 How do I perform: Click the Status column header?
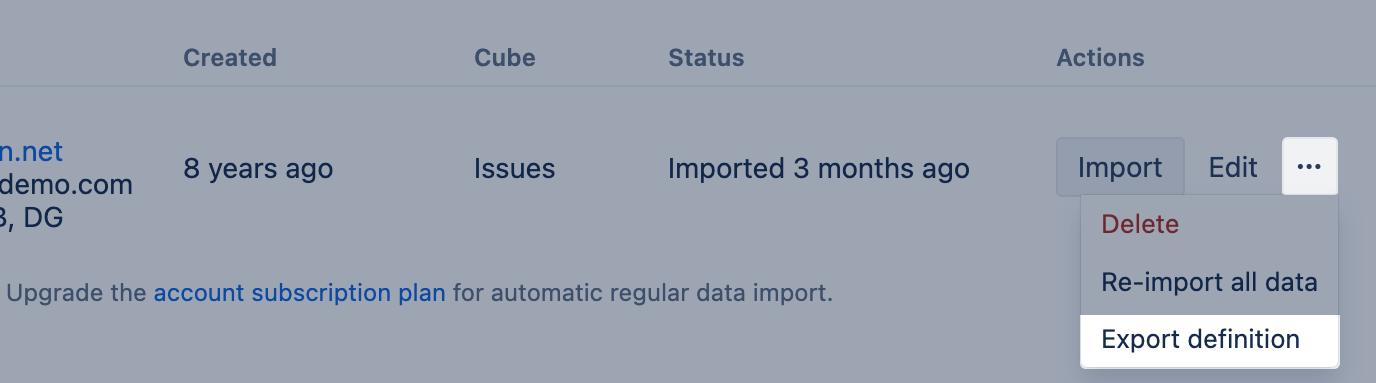pos(706,58)
